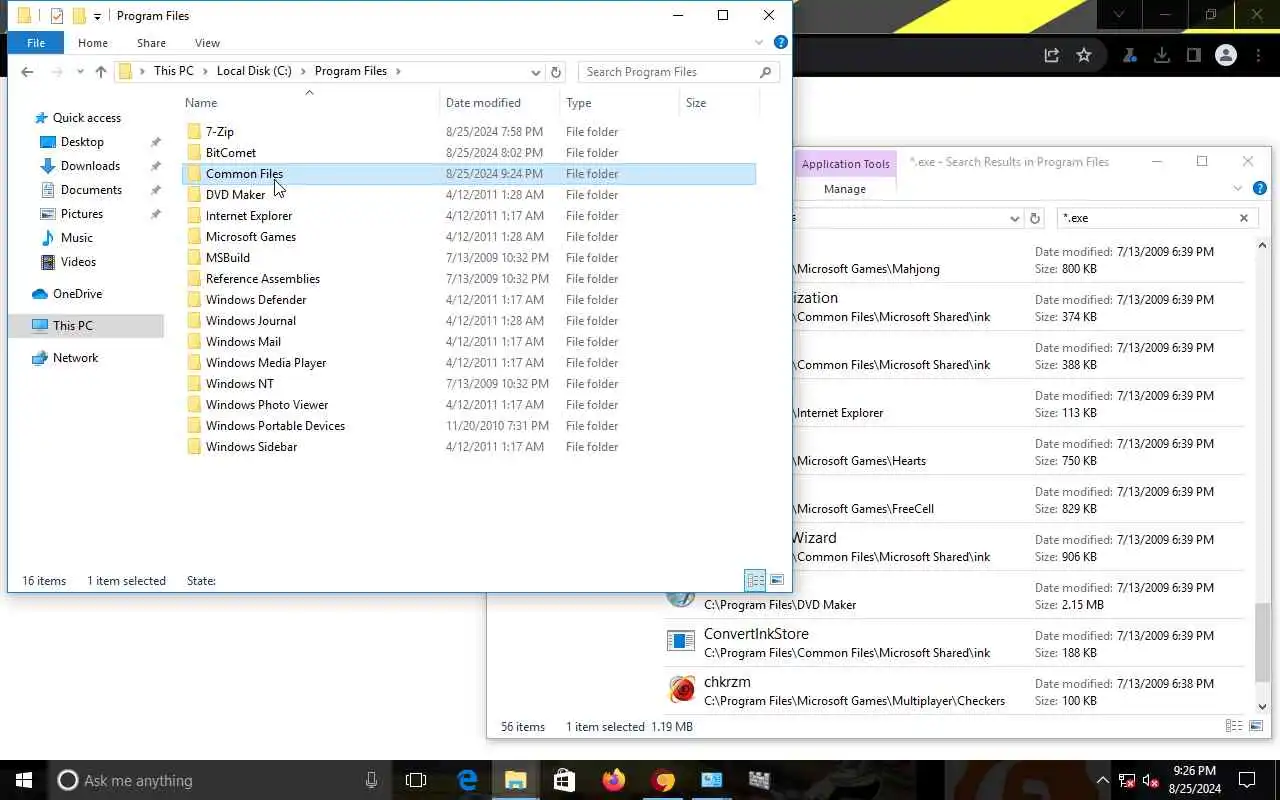The image size is (1280, 800).
Task: Select Windows Journal folder
Action: [470, 321]
